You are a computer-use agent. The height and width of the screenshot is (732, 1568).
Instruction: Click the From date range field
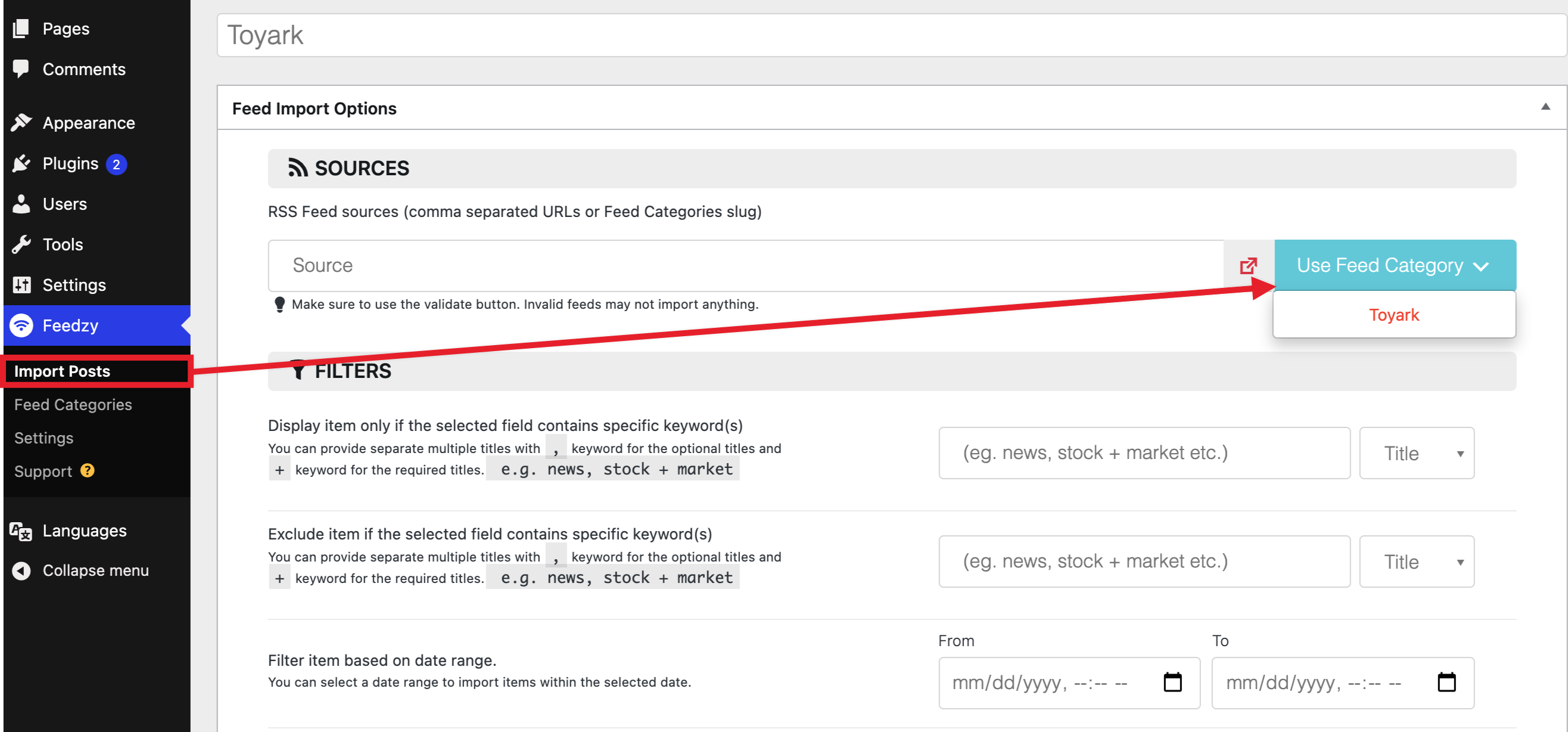(x=1069, y=683)
